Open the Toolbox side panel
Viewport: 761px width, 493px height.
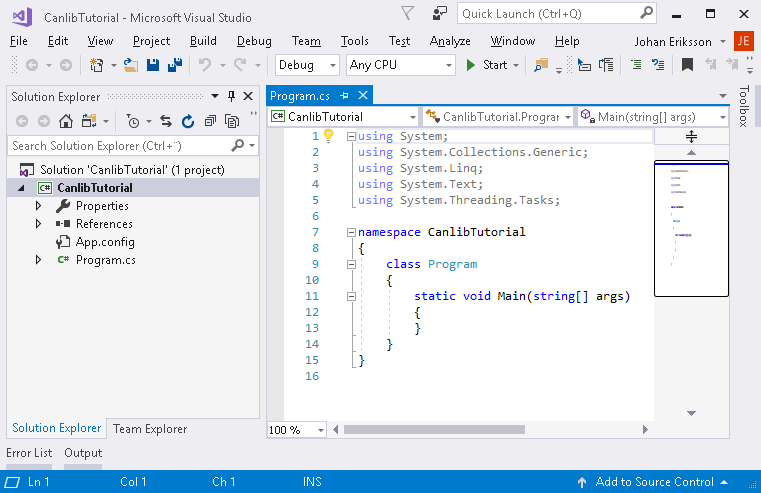coord(744,106)
